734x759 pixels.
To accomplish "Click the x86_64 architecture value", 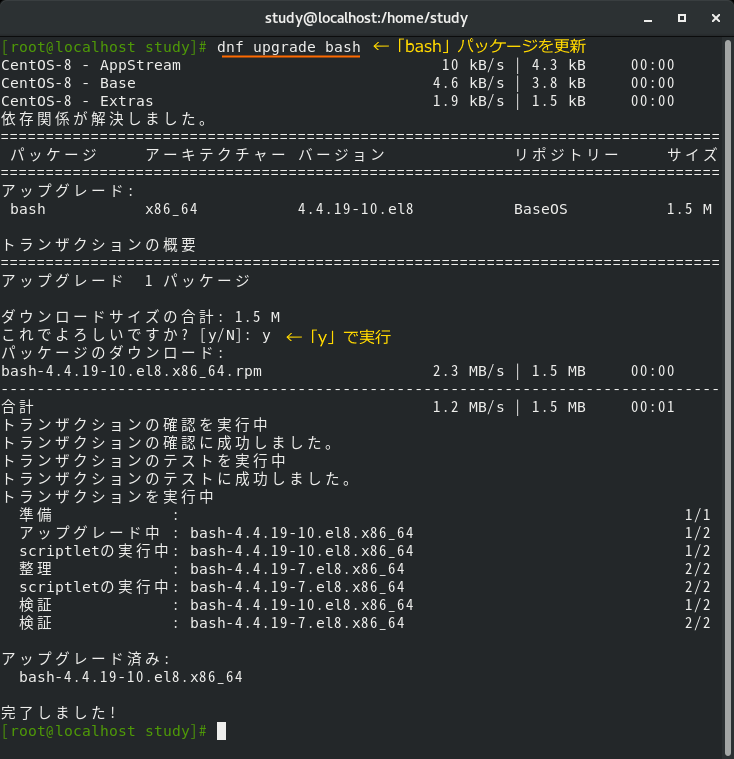I will [x=171, y=209].
